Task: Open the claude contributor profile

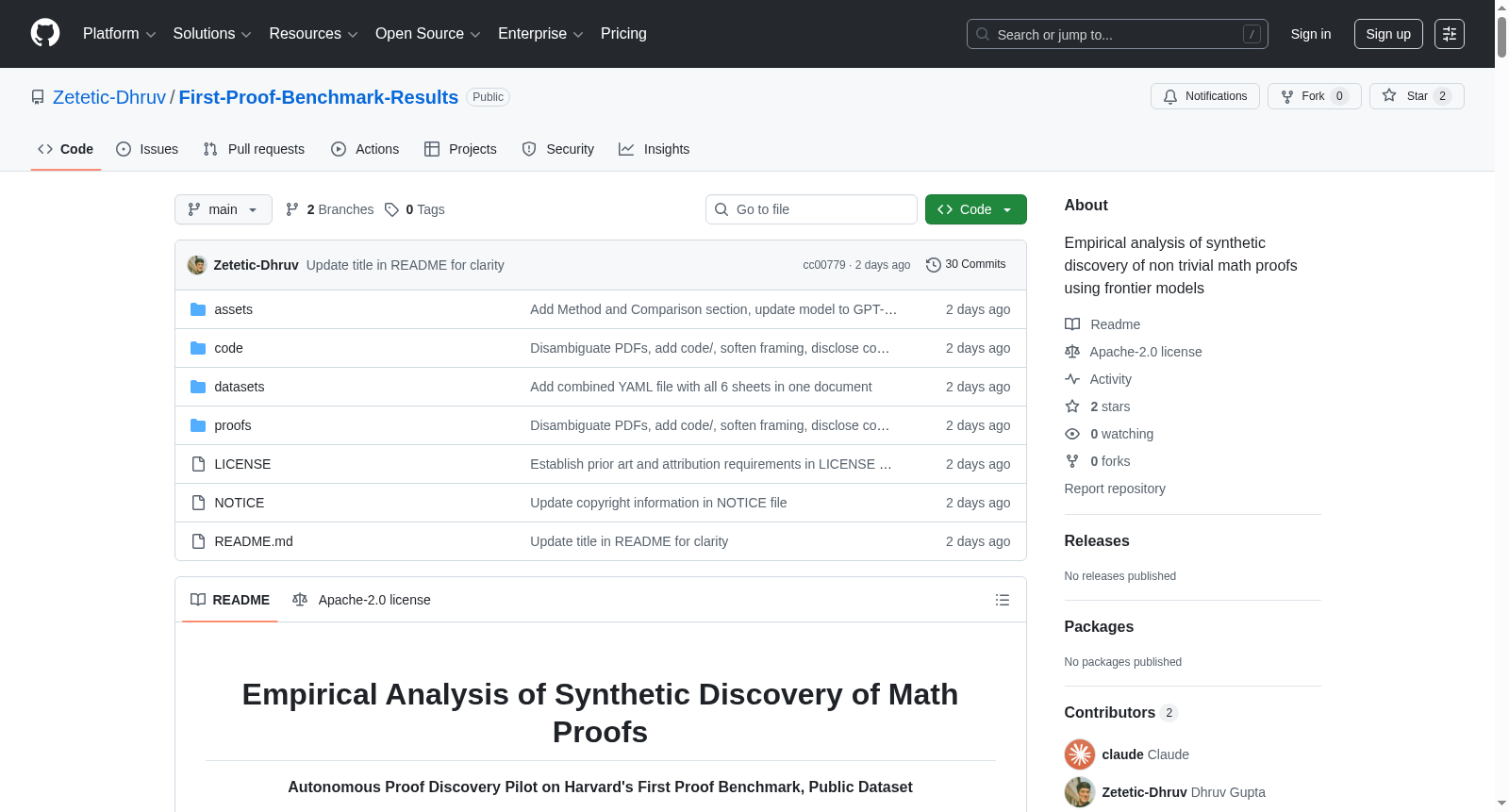Action: 1146,754
